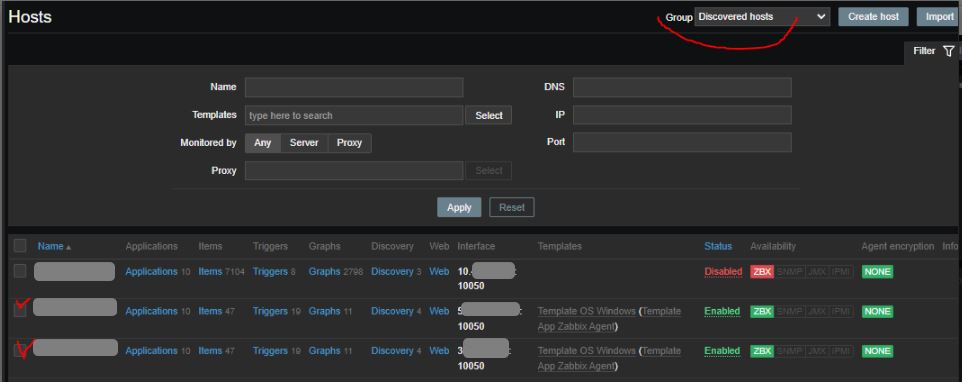Click the NONE encryption badge of the disabled host
962x382 pixels.
pos(877,272)
